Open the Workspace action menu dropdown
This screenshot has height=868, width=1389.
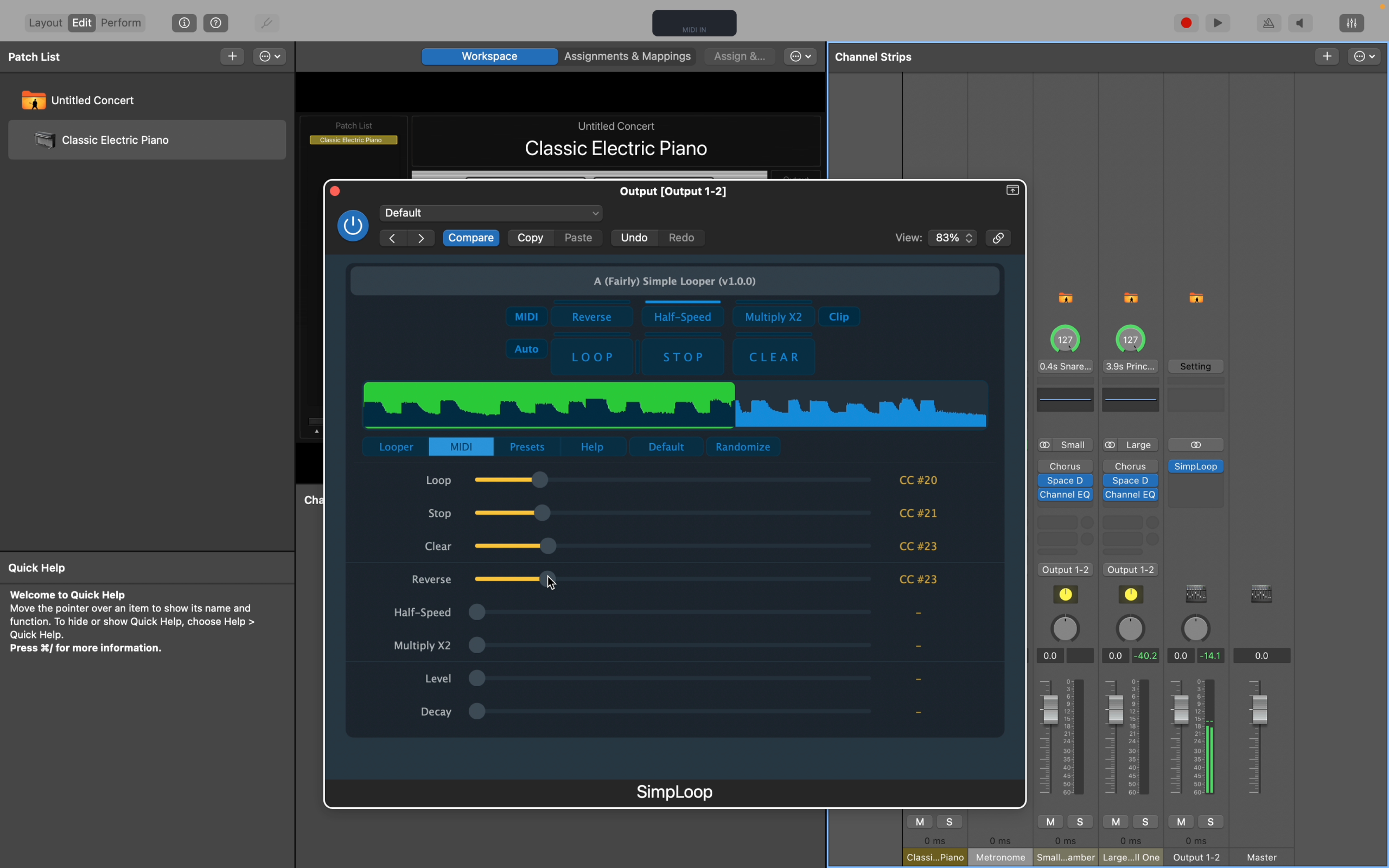tap(800, 56)
